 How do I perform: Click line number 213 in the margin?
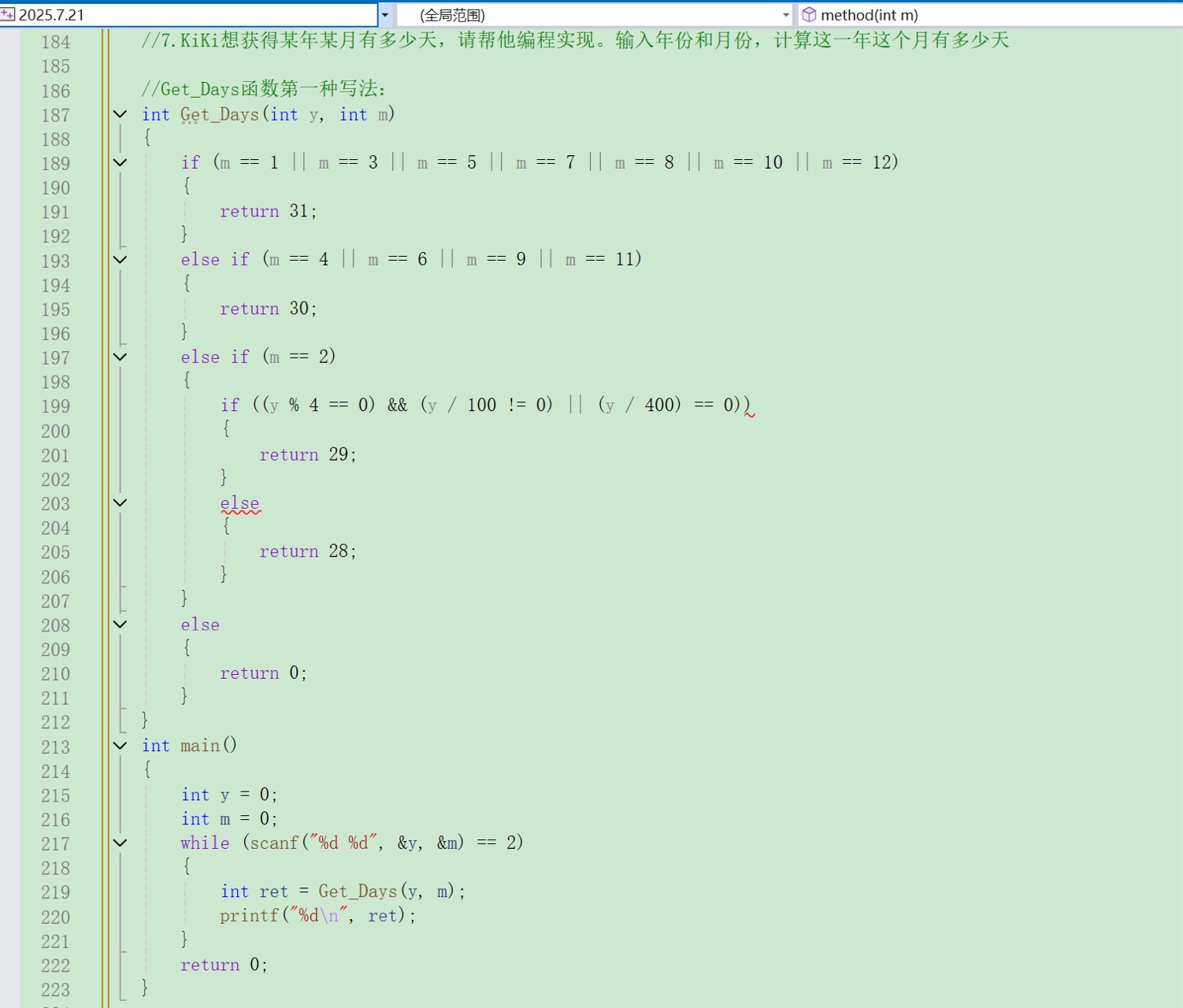point(56,747)
